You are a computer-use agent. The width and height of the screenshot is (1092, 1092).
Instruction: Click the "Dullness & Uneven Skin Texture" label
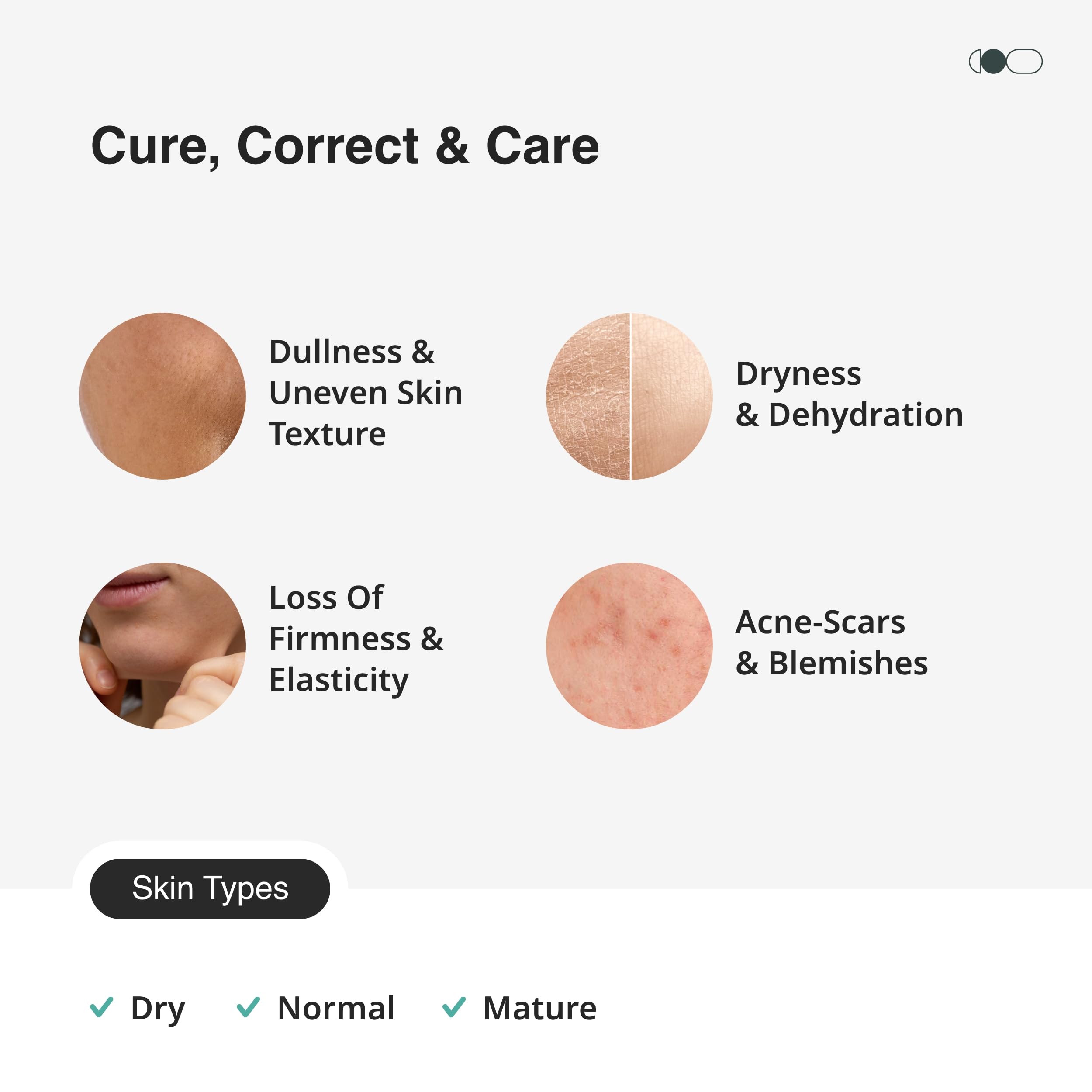point(365,393)
